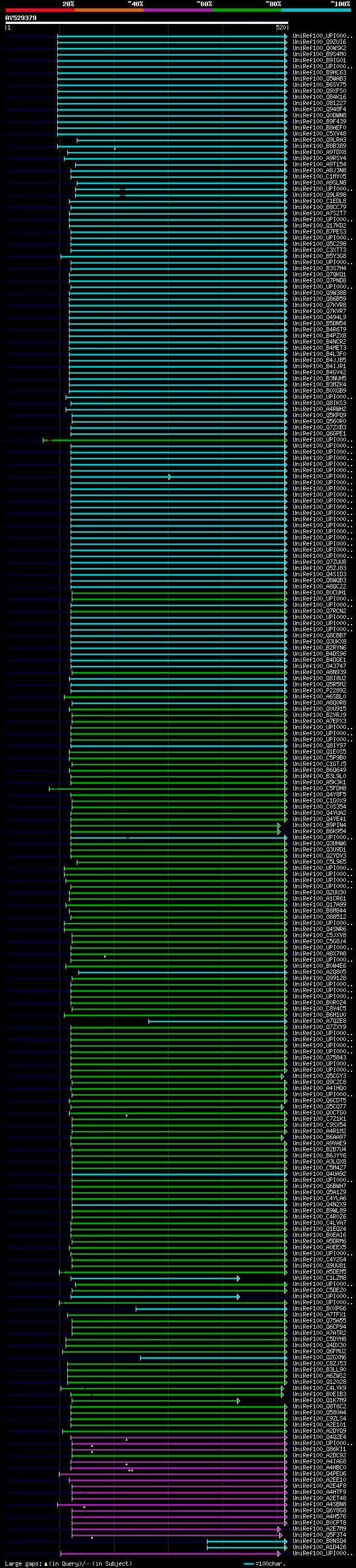
Task: Click label UniRef100_A4HBC0
Action: pyautogui.click(x=319, y=1467)
